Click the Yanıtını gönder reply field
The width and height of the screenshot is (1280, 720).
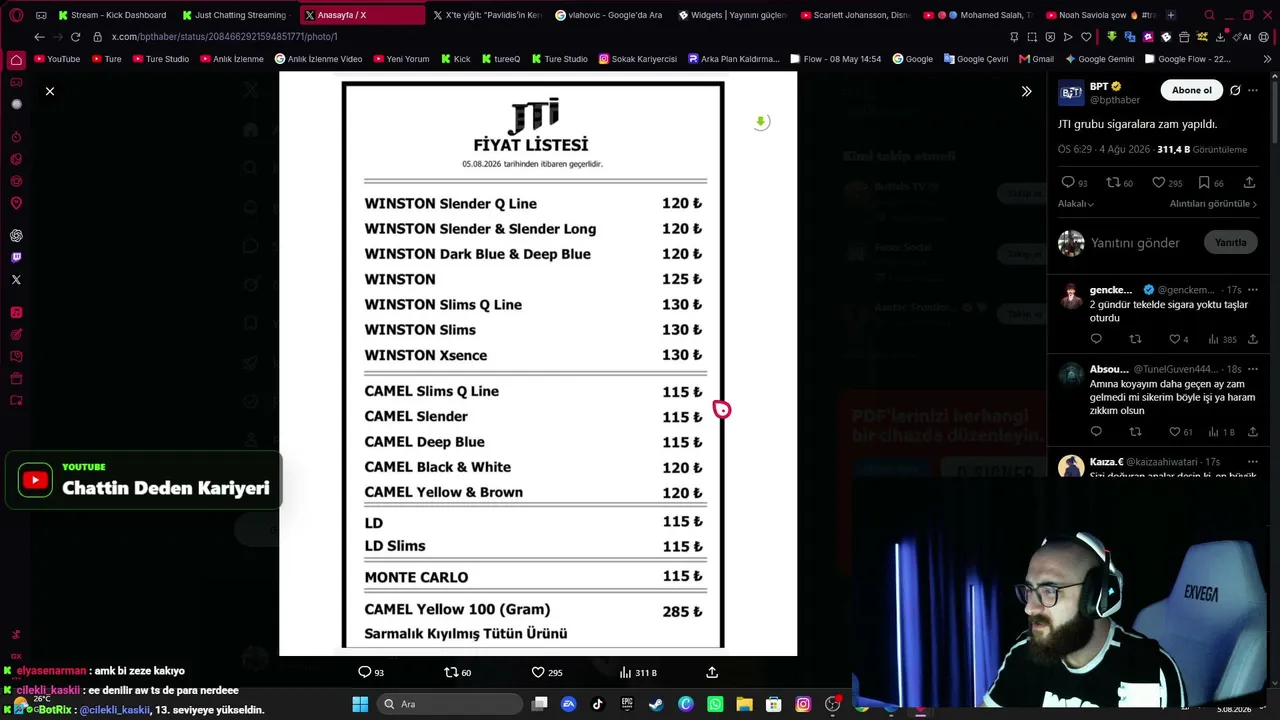(1135, 243)
